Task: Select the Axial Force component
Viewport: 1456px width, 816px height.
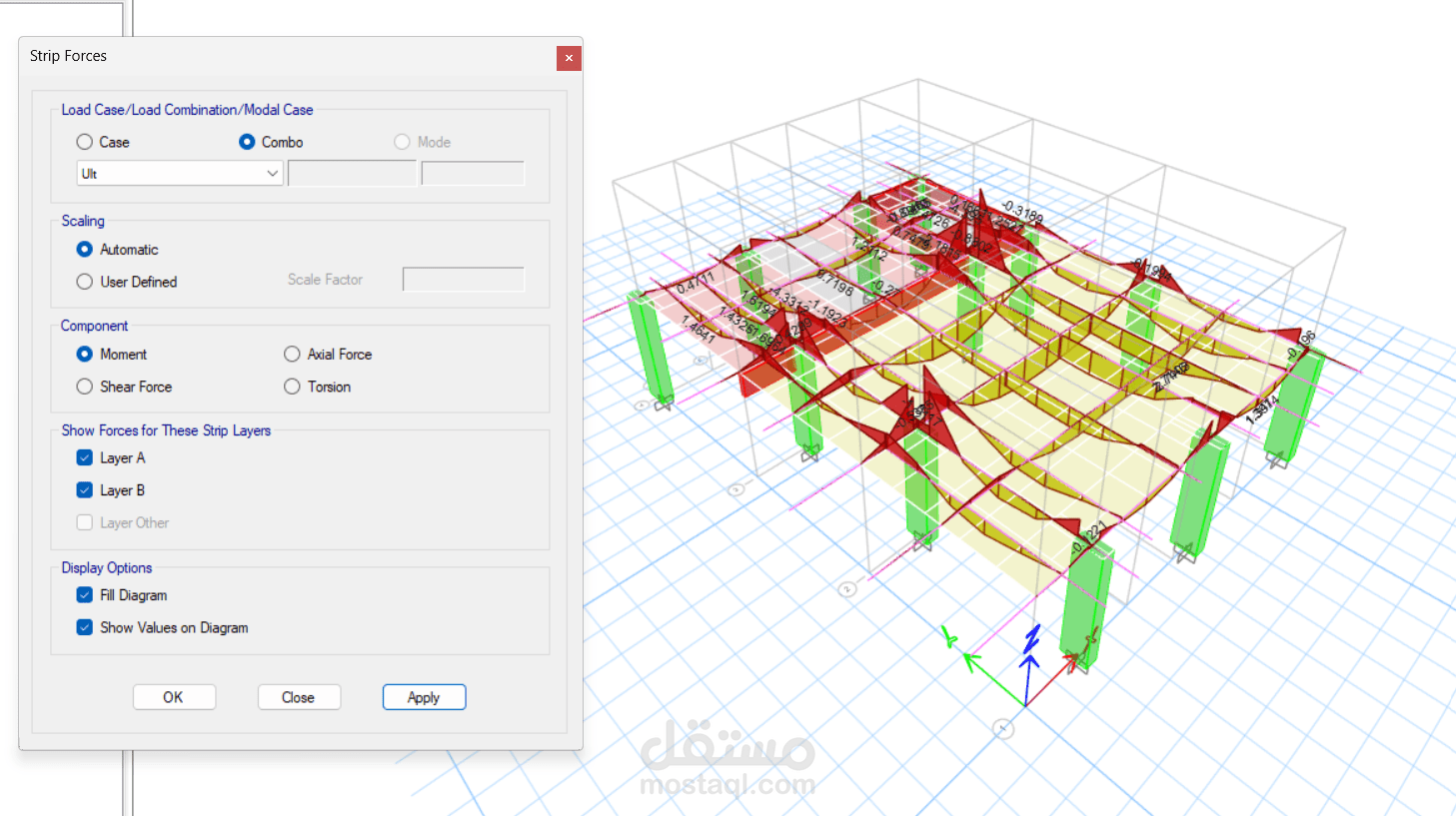Action: pyautogui.click(x=292, y=355)
